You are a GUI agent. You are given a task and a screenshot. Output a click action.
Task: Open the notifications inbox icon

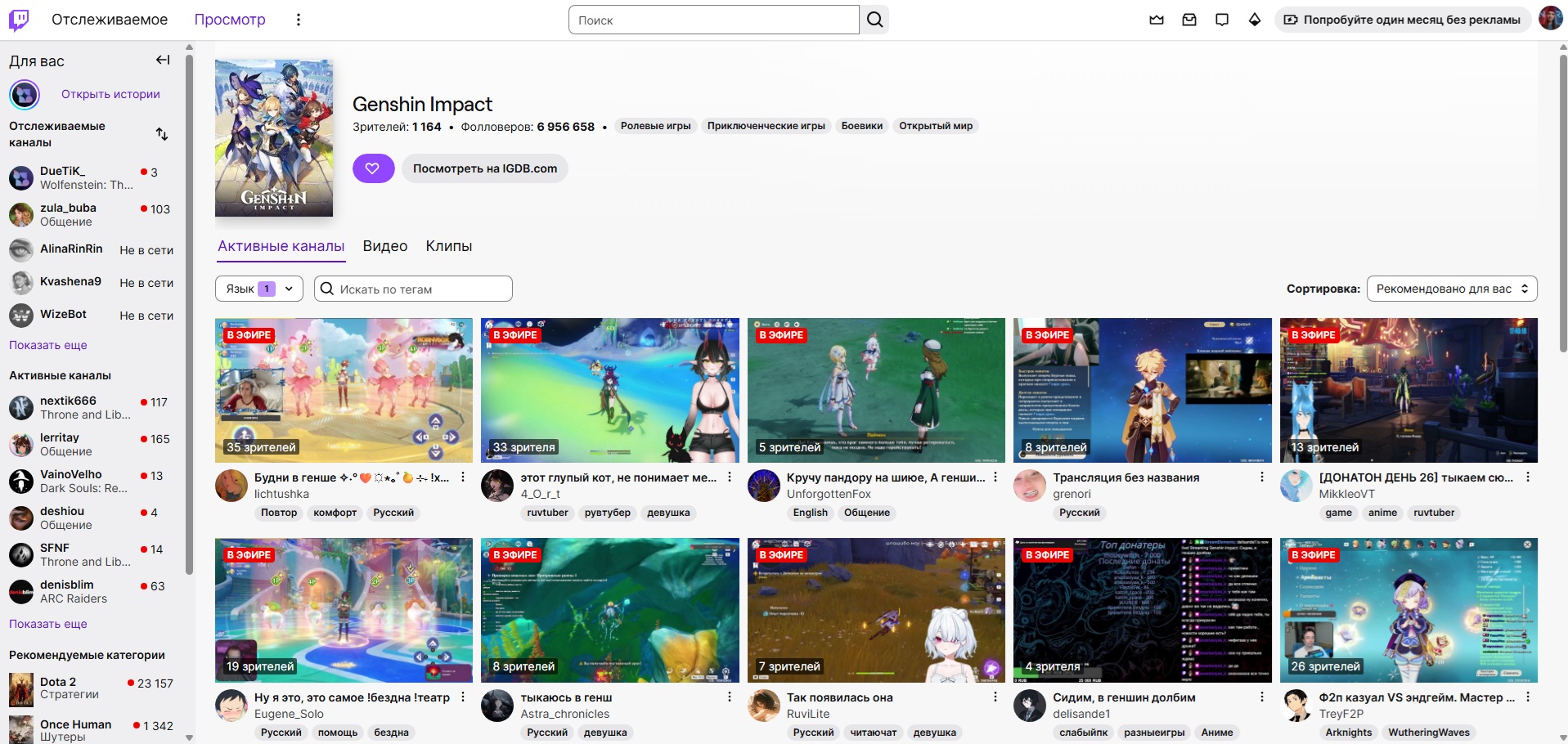(1189, 20)
